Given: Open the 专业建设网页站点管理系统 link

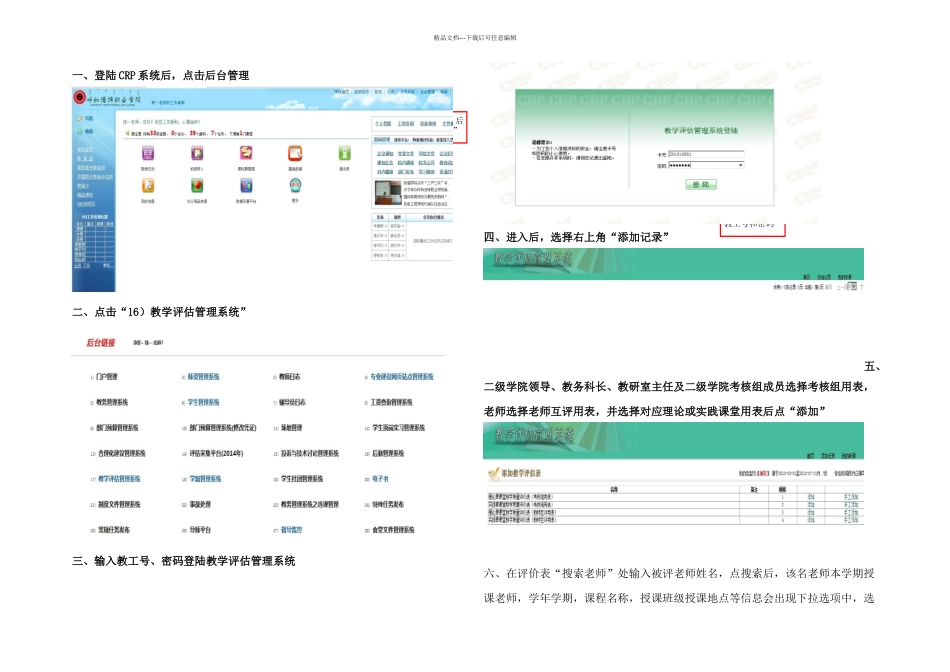Looking at the screenshot, I should coord(402,377).
